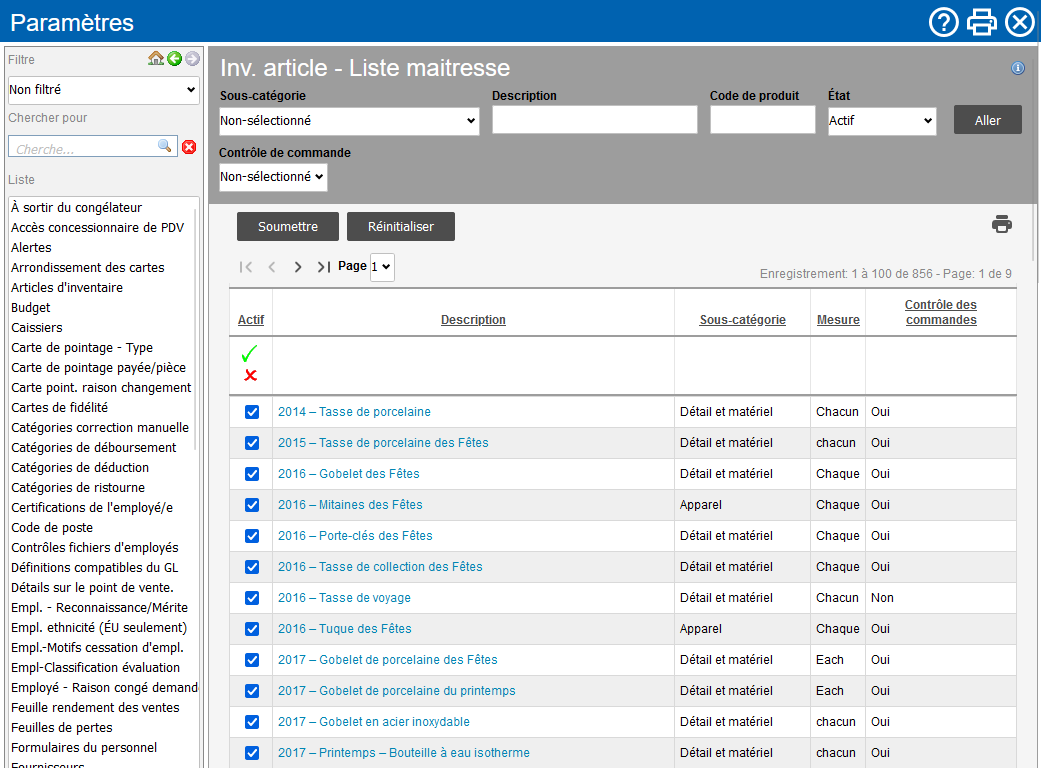Image resolution: width=1041 pixels, height=768 pixels.
Task: Click the green back arrow icon
Action: 174,59
